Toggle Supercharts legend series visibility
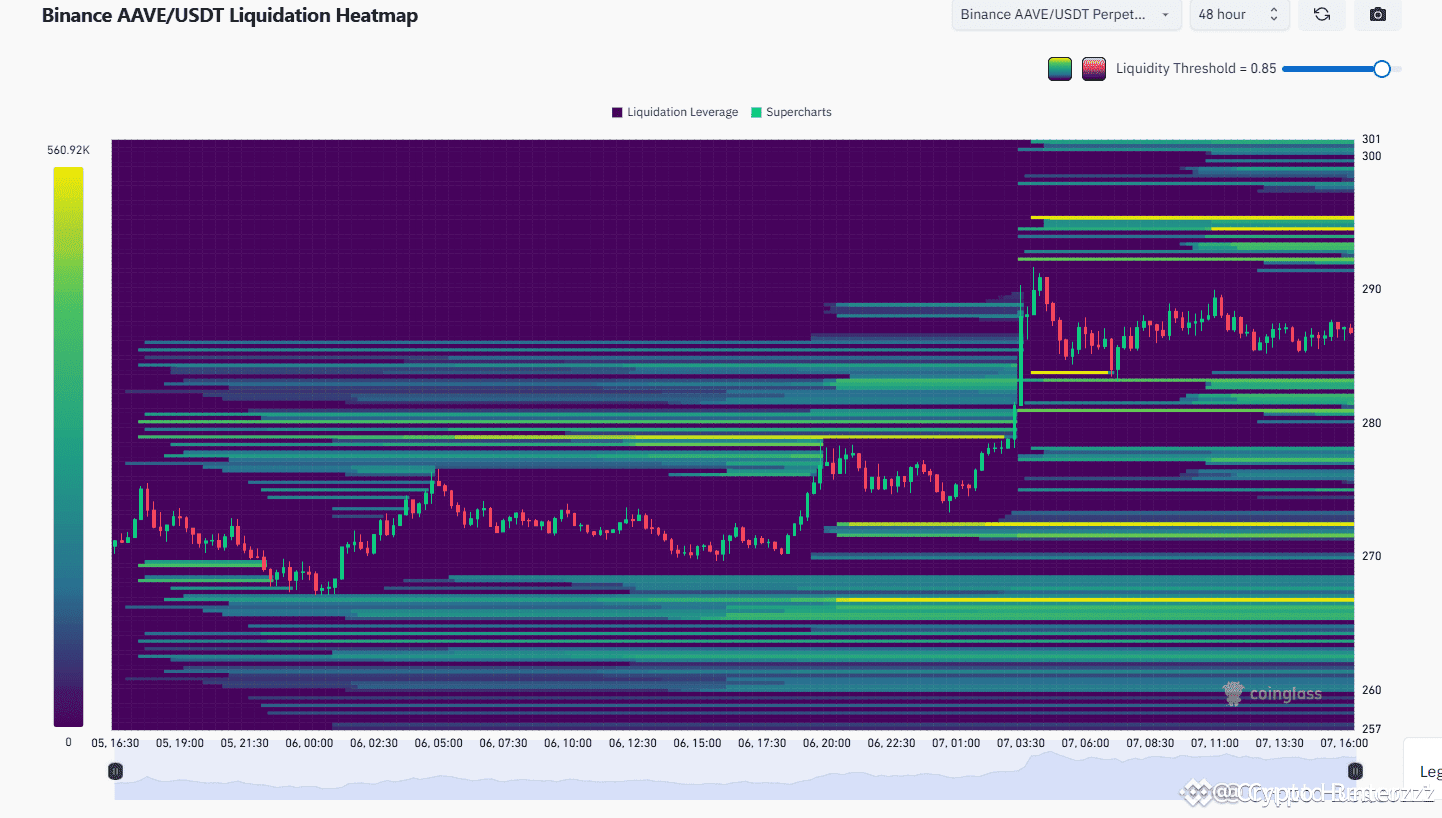Image resolution: width=1442 pixels, height=818 pixels. tap(791, 112)
